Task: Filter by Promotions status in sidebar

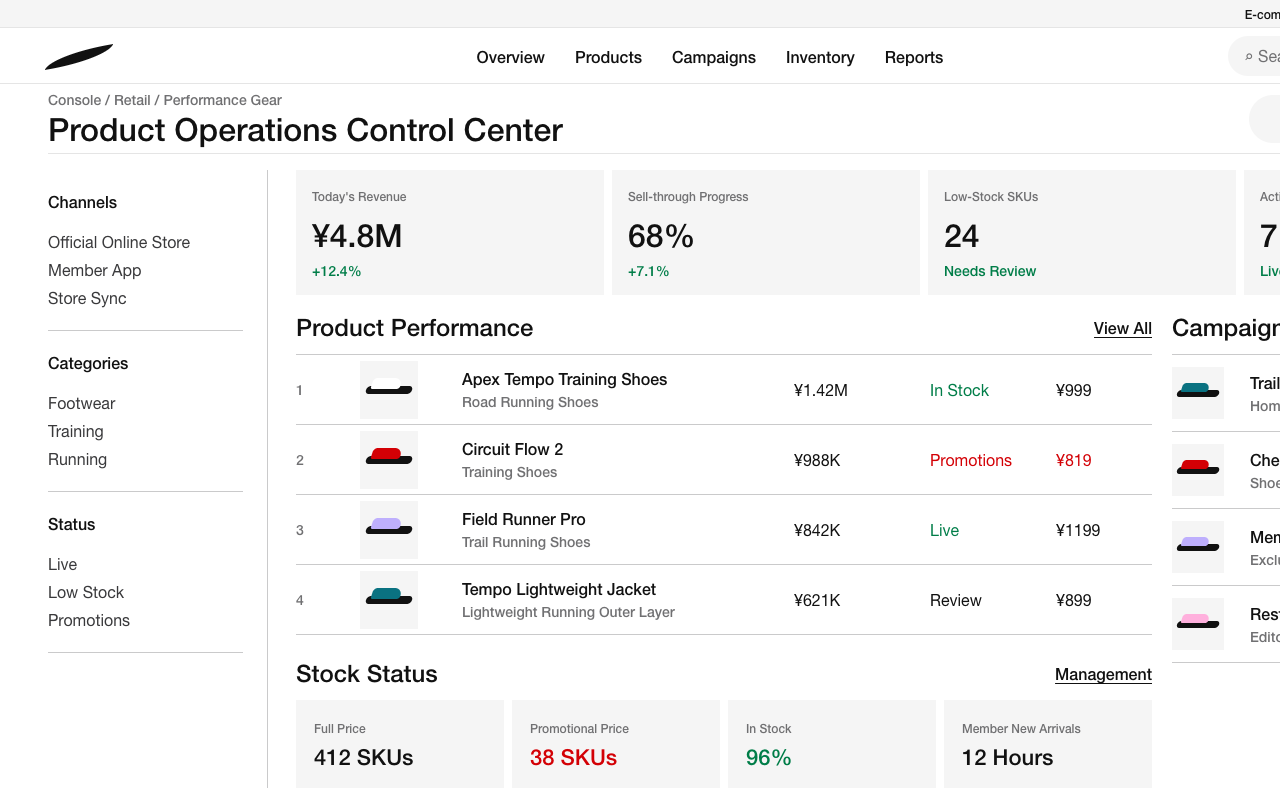Action: 89,620
